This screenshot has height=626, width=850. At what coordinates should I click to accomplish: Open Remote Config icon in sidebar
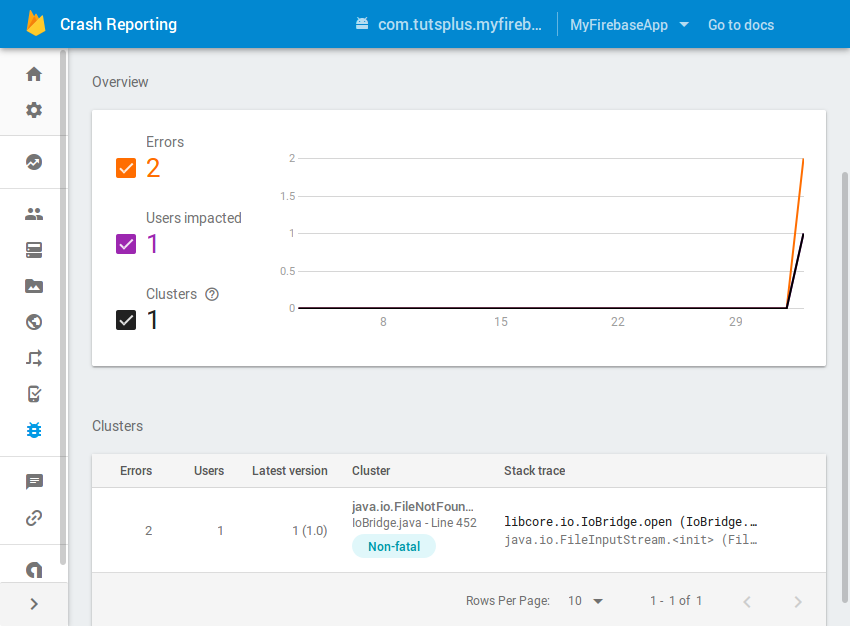pos(34,358)
